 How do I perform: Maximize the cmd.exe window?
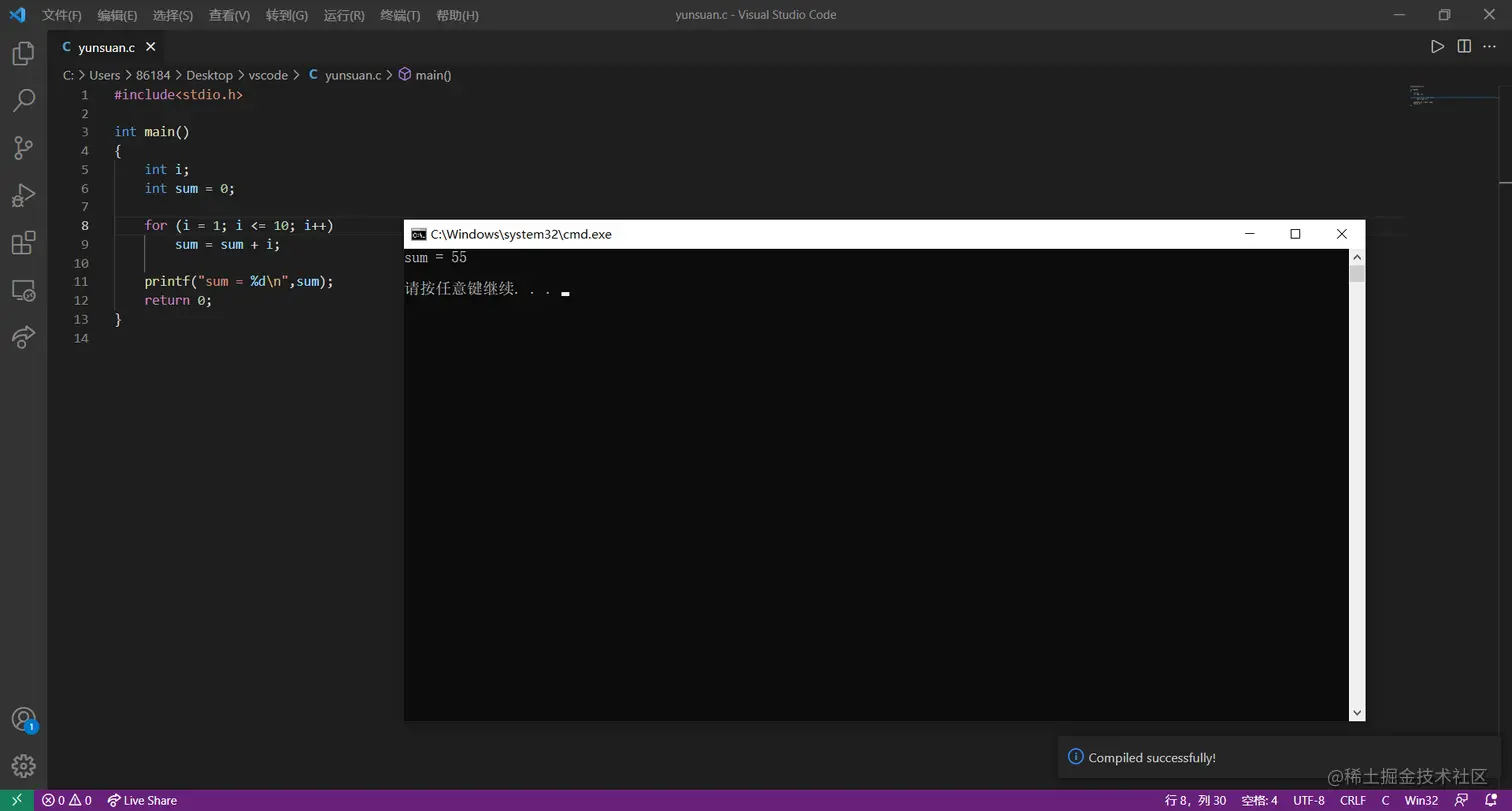click(1295, 234)
